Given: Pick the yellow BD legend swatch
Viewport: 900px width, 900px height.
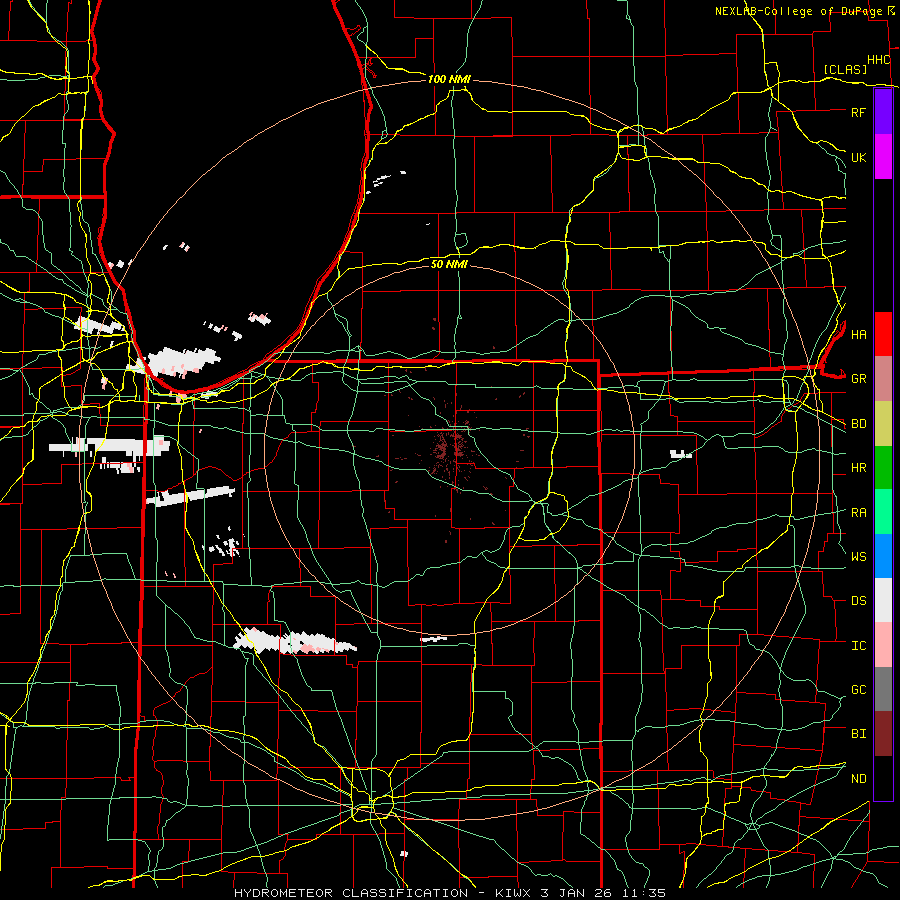Looking at the screenshot, I should pyautogui.click(x=883, y=424).
